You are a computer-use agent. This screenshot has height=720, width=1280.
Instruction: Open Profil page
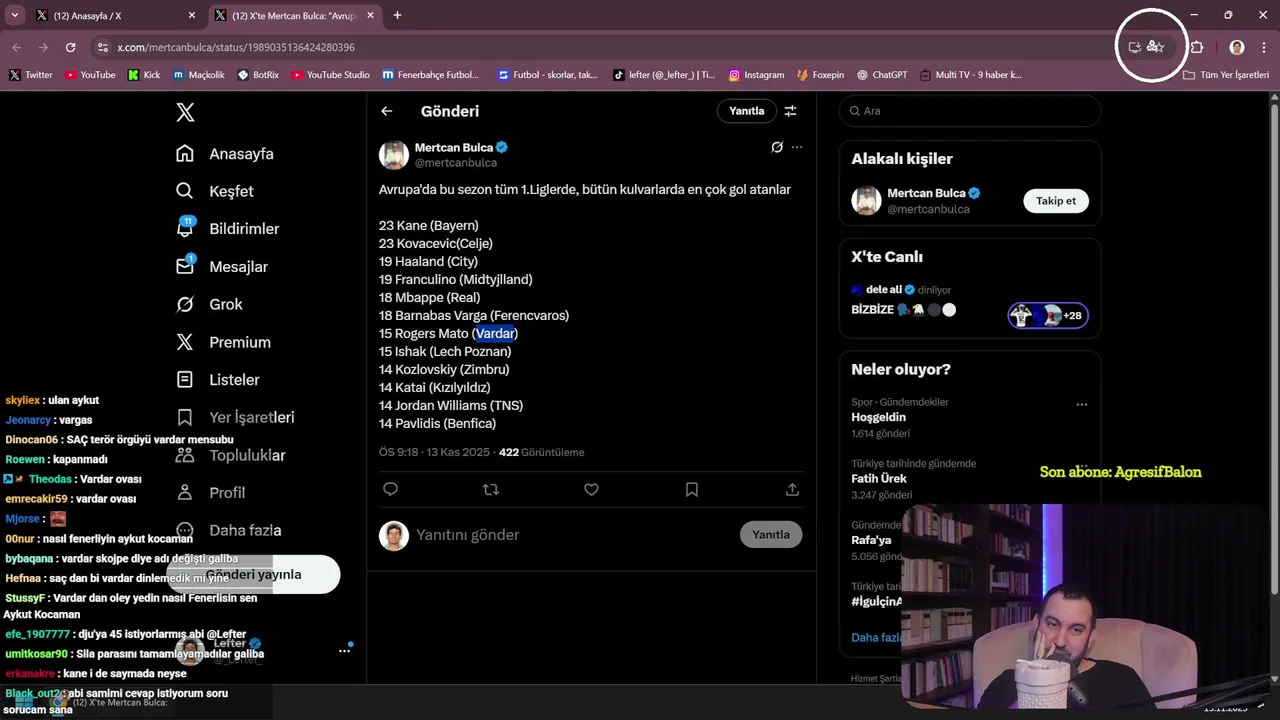[x=210, y=493]
